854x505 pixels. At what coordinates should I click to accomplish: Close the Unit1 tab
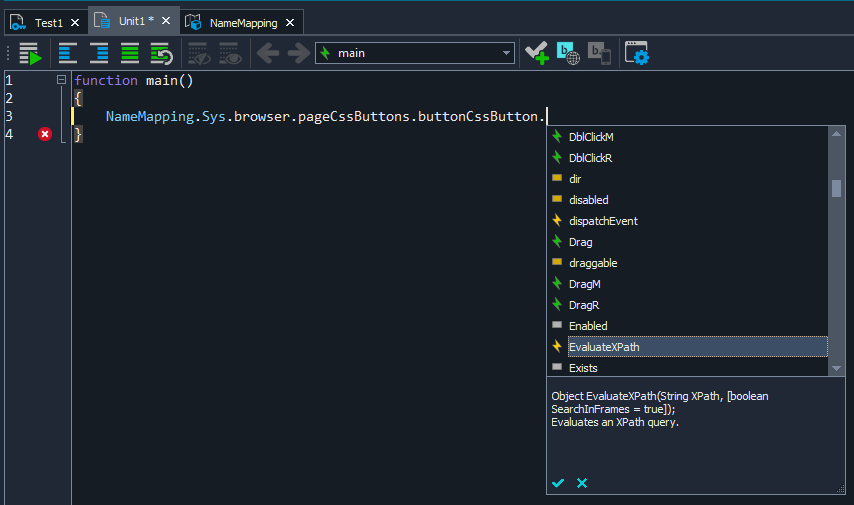point(166,21)
